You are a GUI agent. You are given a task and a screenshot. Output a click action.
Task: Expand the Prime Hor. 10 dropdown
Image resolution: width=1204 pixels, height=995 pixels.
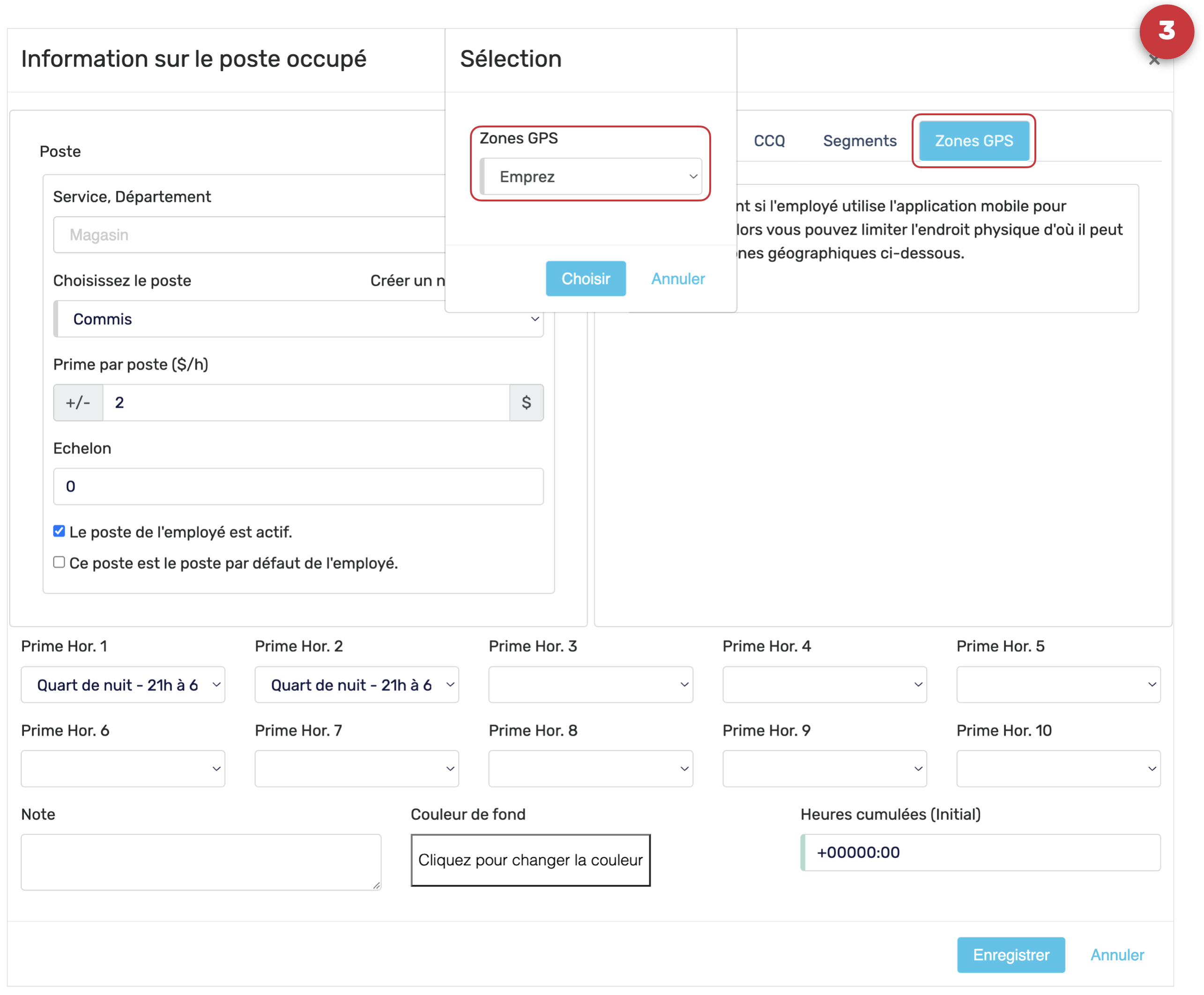coord(1058,769)
